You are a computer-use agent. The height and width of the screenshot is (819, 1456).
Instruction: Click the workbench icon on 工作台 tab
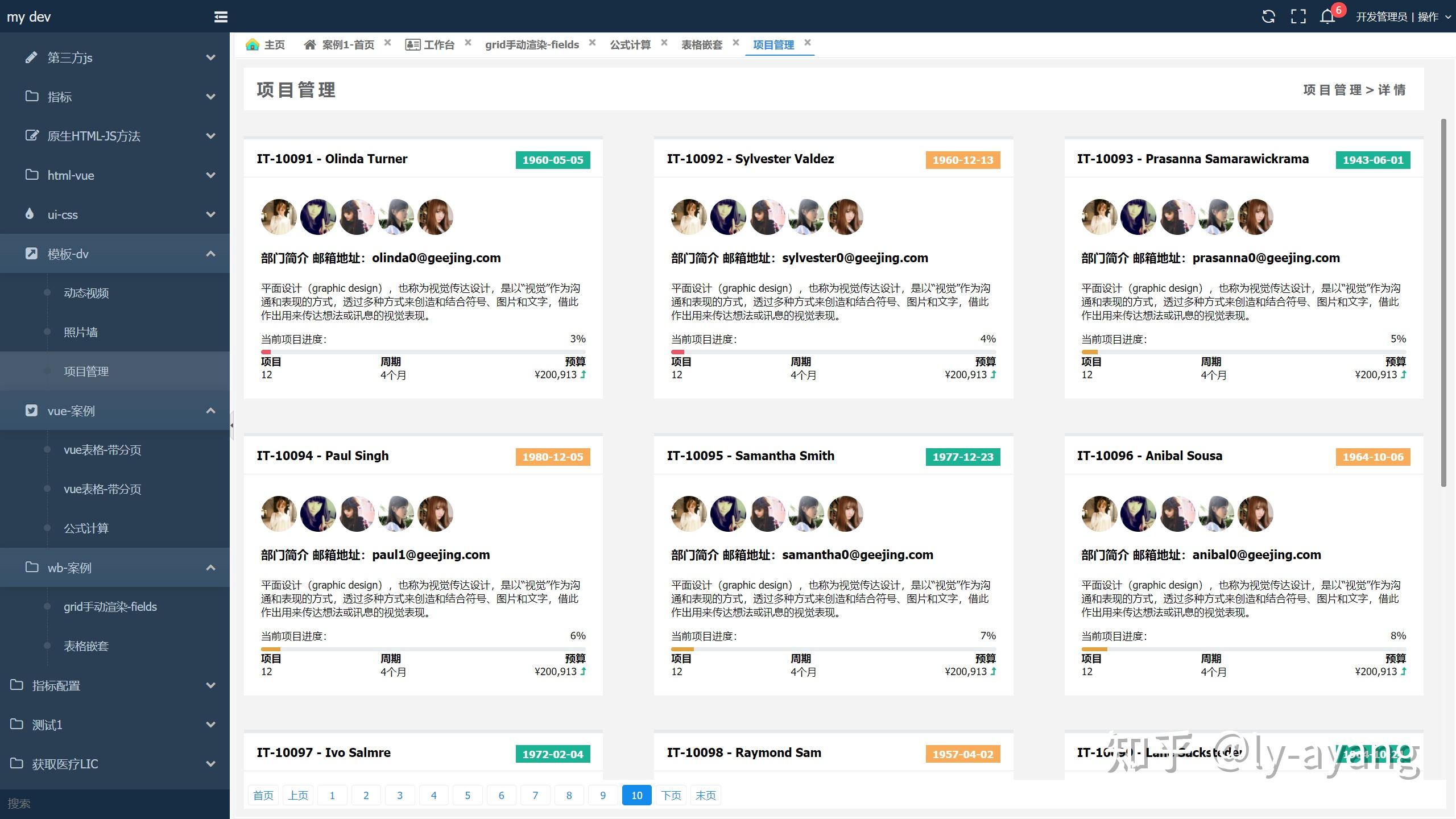click(x=412, y=44)
